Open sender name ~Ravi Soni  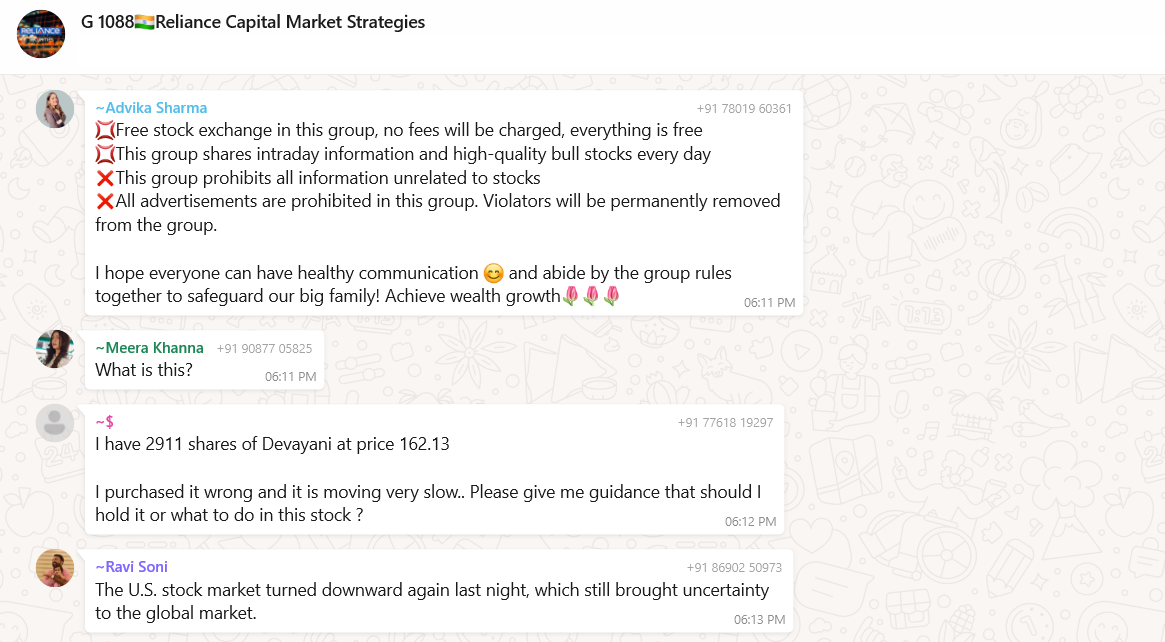pos(131,567)
